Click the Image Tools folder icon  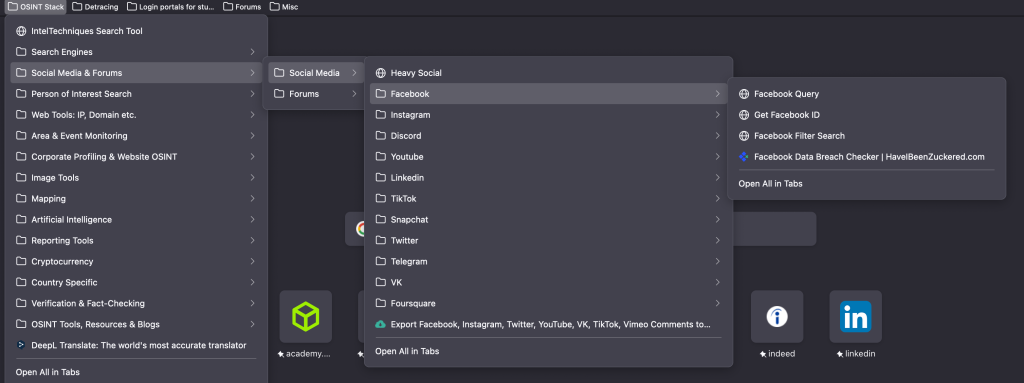click(x=21, y=177)
